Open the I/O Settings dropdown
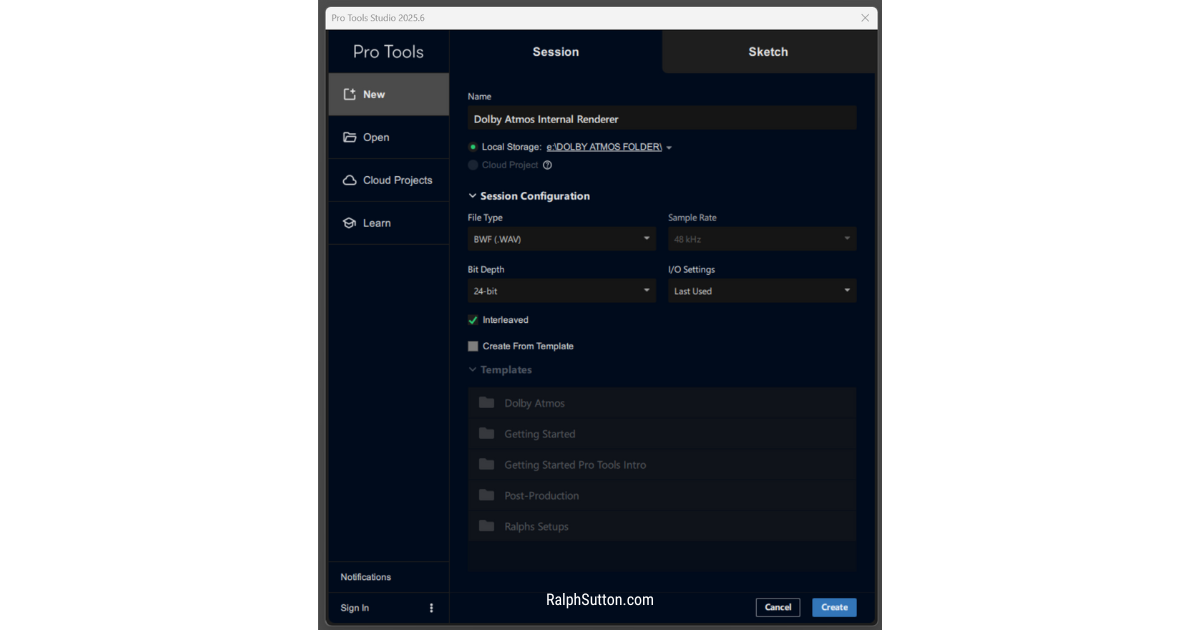Viewport: 1200px width, 630px height. click(x=762, y=291)
